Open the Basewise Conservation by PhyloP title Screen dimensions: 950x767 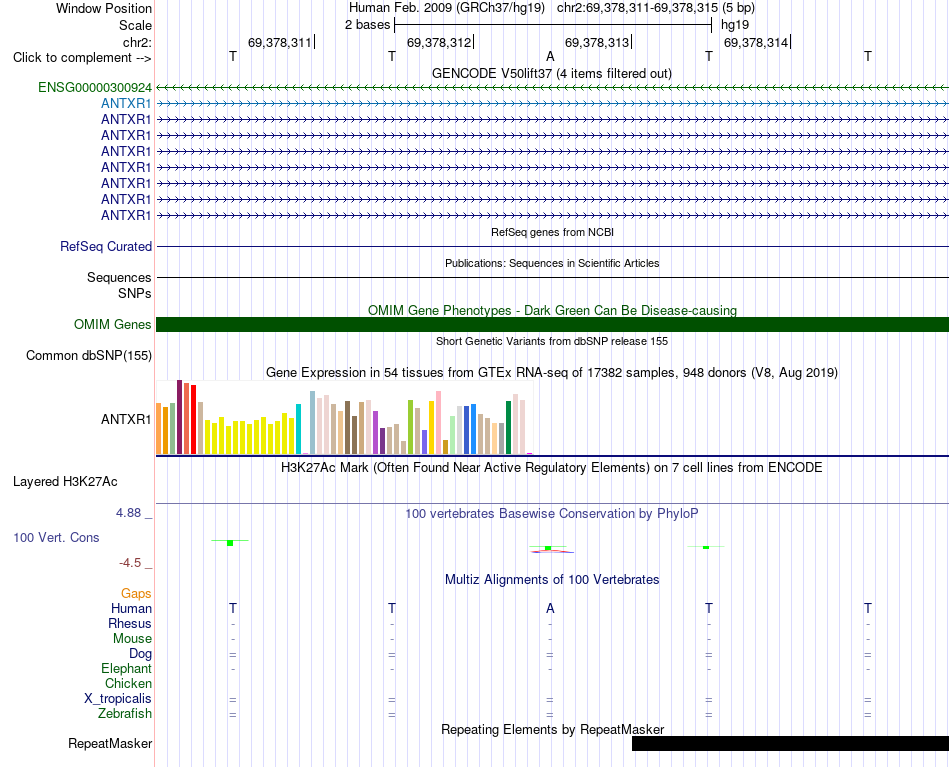tap(552, 514)
